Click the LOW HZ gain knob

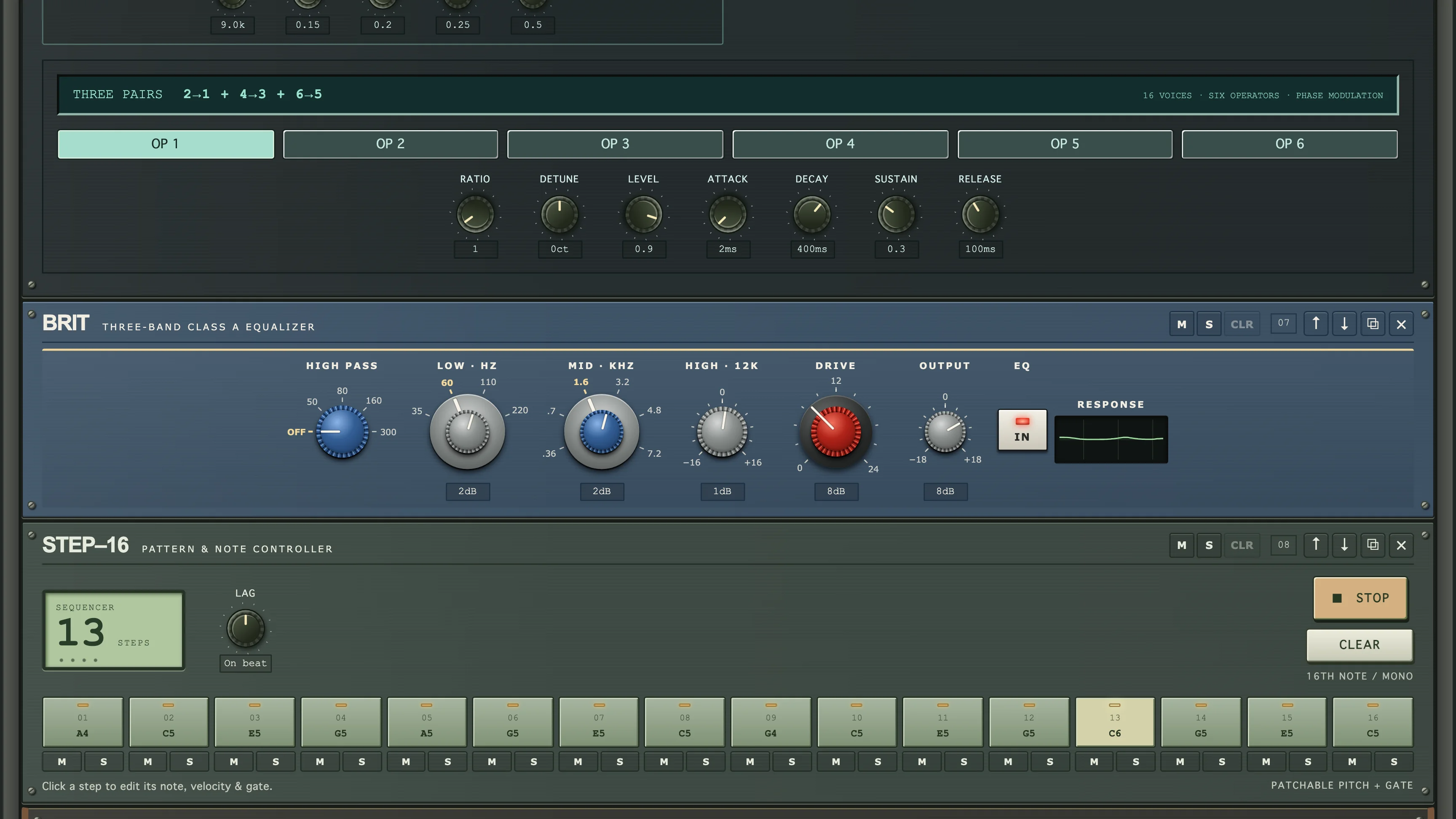pos(468,432)
